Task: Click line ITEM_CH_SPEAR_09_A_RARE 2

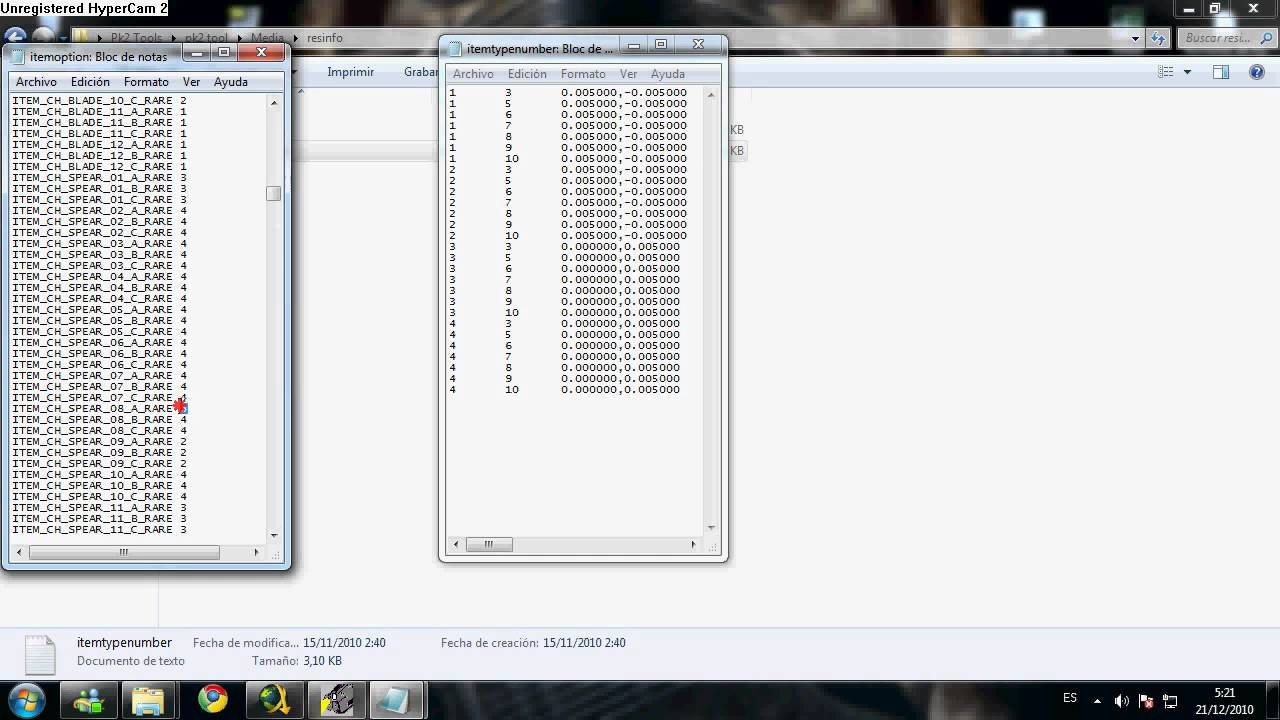Action: click(x=99, y=441)
